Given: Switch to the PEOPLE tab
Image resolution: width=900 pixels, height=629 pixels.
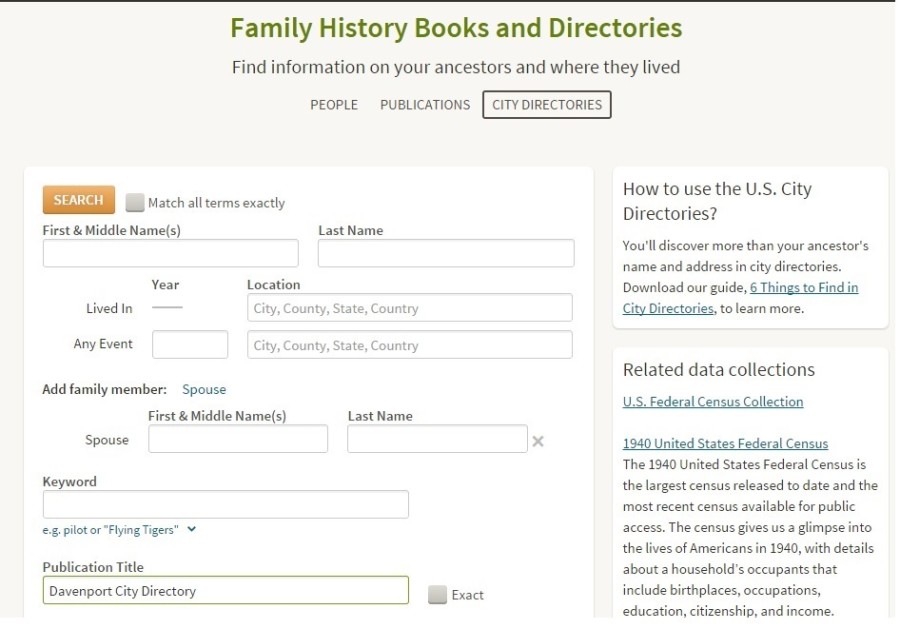Looking at the screenshot, I should click(x=334, y=105).
